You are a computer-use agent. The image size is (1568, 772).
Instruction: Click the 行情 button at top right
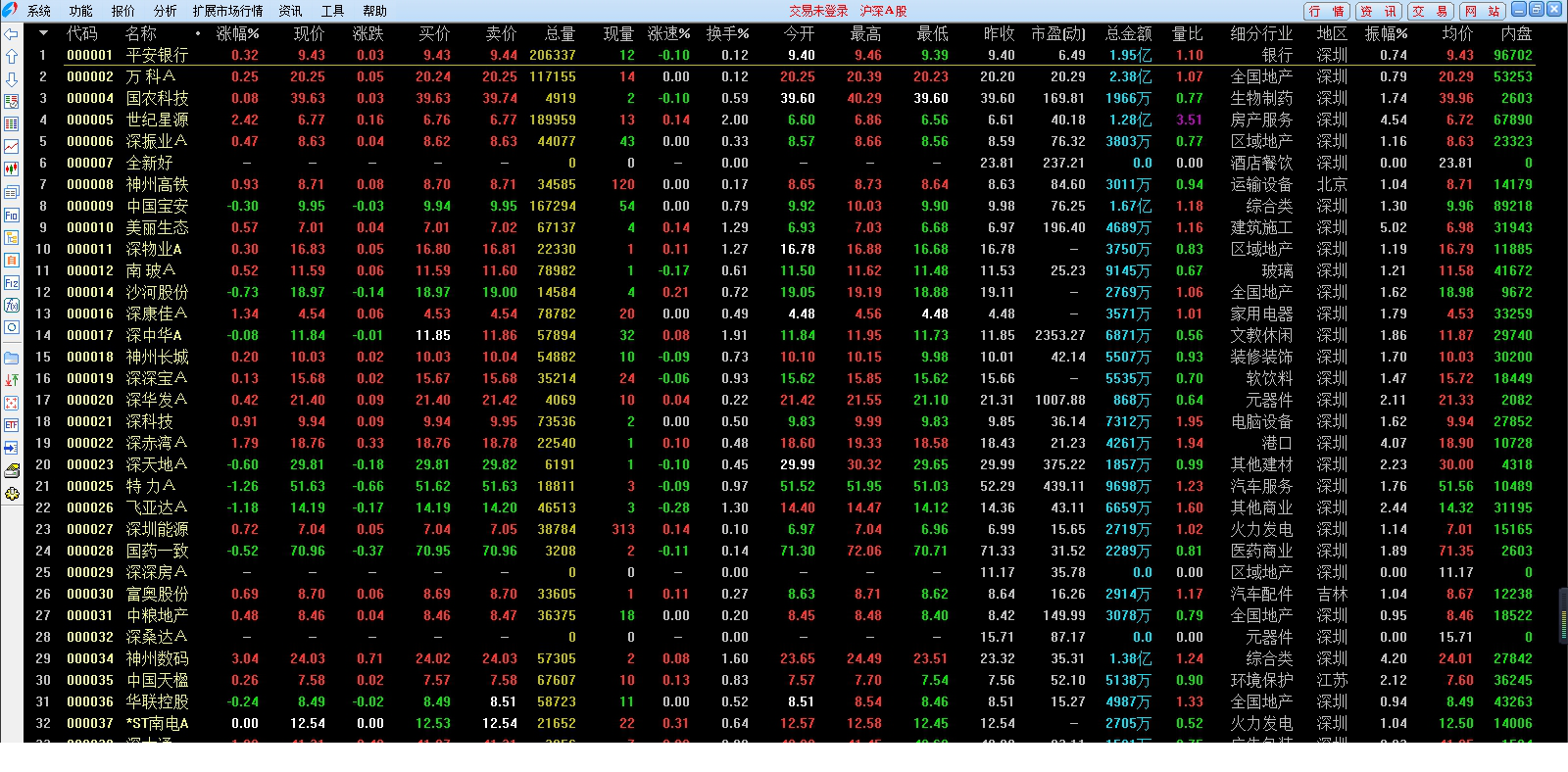1326,11
